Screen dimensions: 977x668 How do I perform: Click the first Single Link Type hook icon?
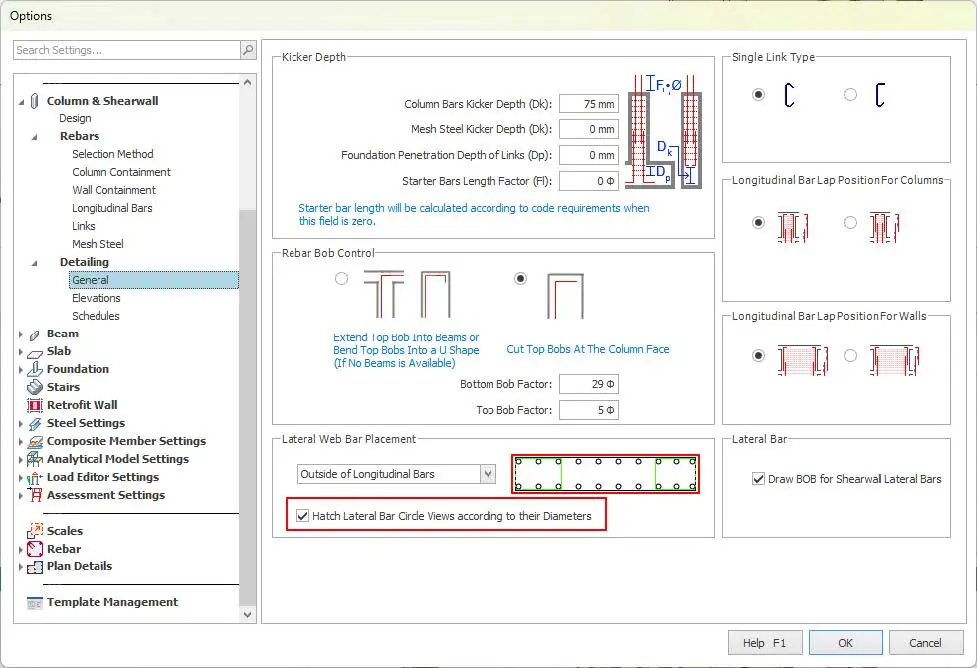tap(789, 95)
